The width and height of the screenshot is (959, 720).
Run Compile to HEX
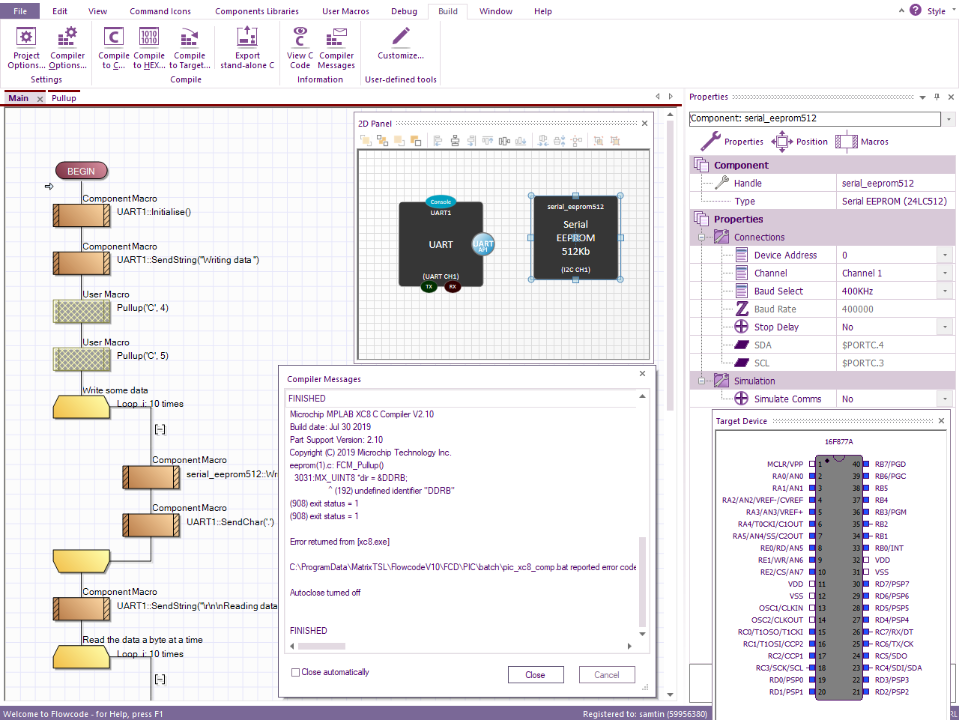click(x=149, y=48)
